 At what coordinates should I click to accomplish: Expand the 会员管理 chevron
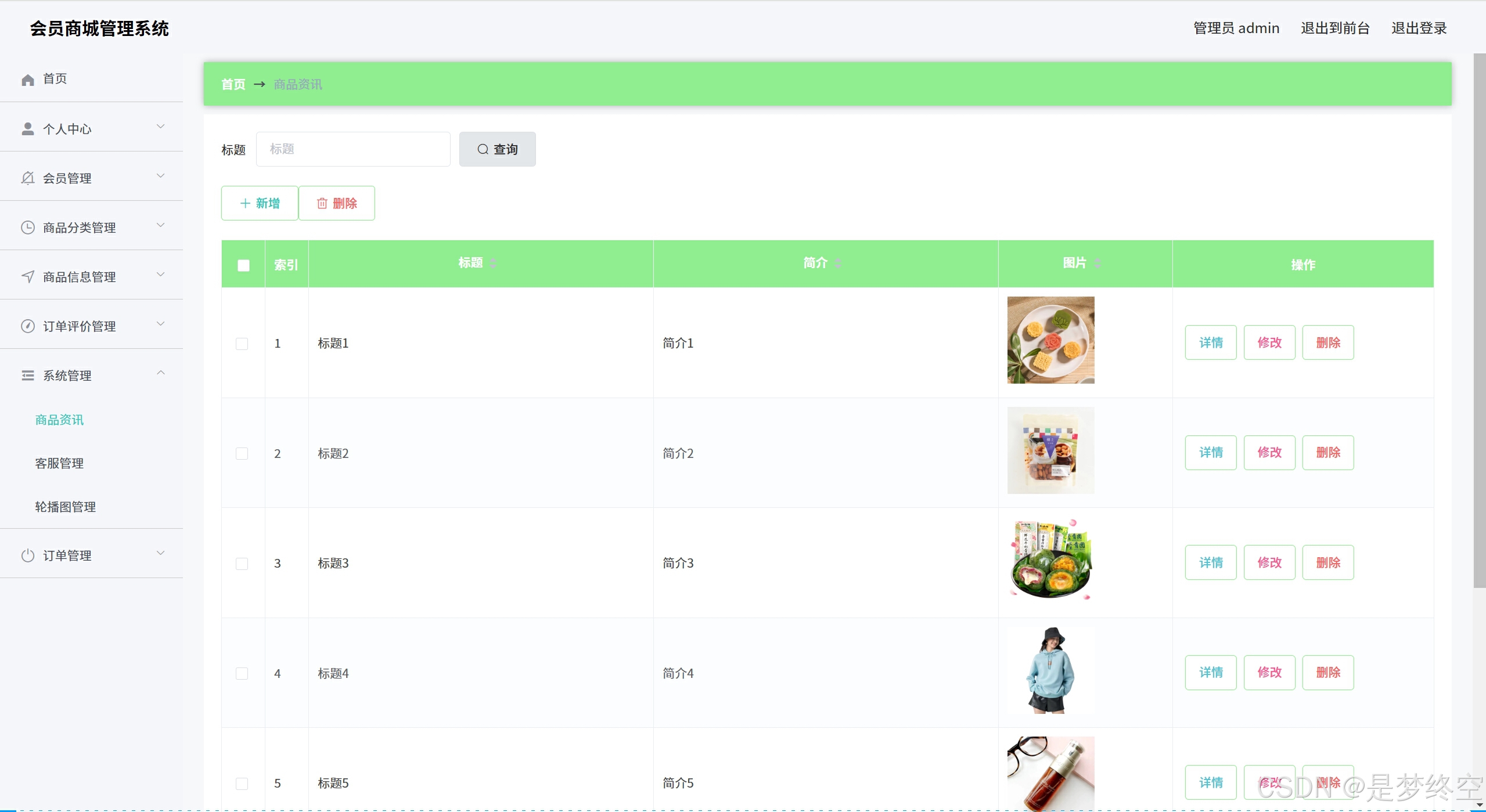point(161,176)
